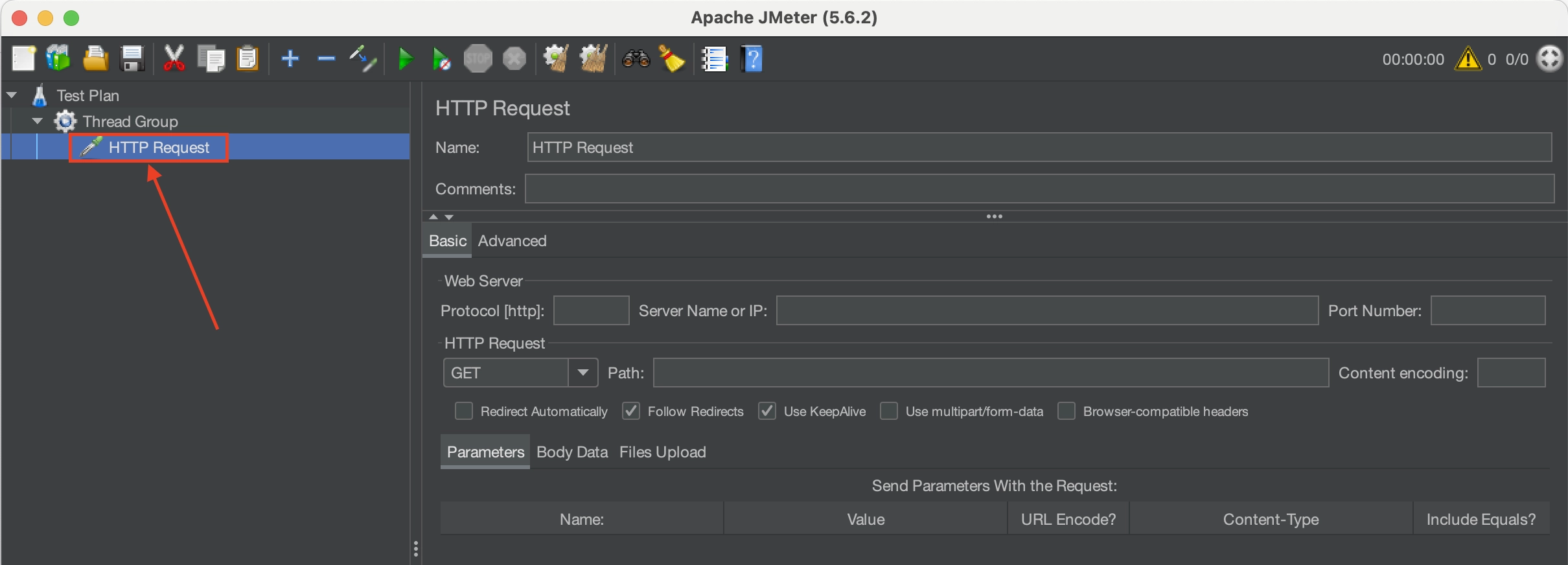
Task: Enable Browser-compatible headers checkbox
Action: (x=1066, y=411)
